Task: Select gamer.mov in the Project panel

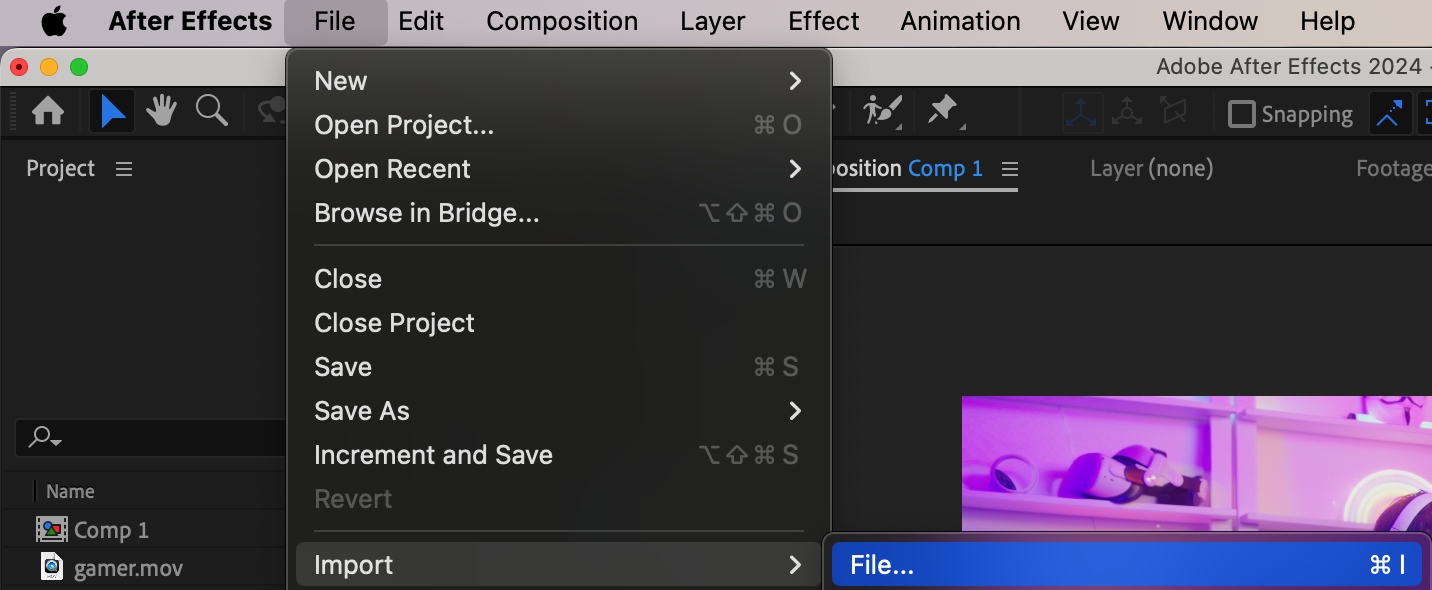Action: click(x=127, y=569)
